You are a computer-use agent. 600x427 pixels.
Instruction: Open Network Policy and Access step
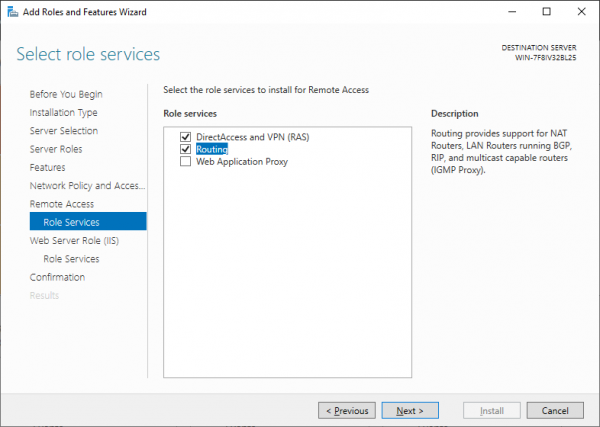pyautogui.click(x=87, y=186)
